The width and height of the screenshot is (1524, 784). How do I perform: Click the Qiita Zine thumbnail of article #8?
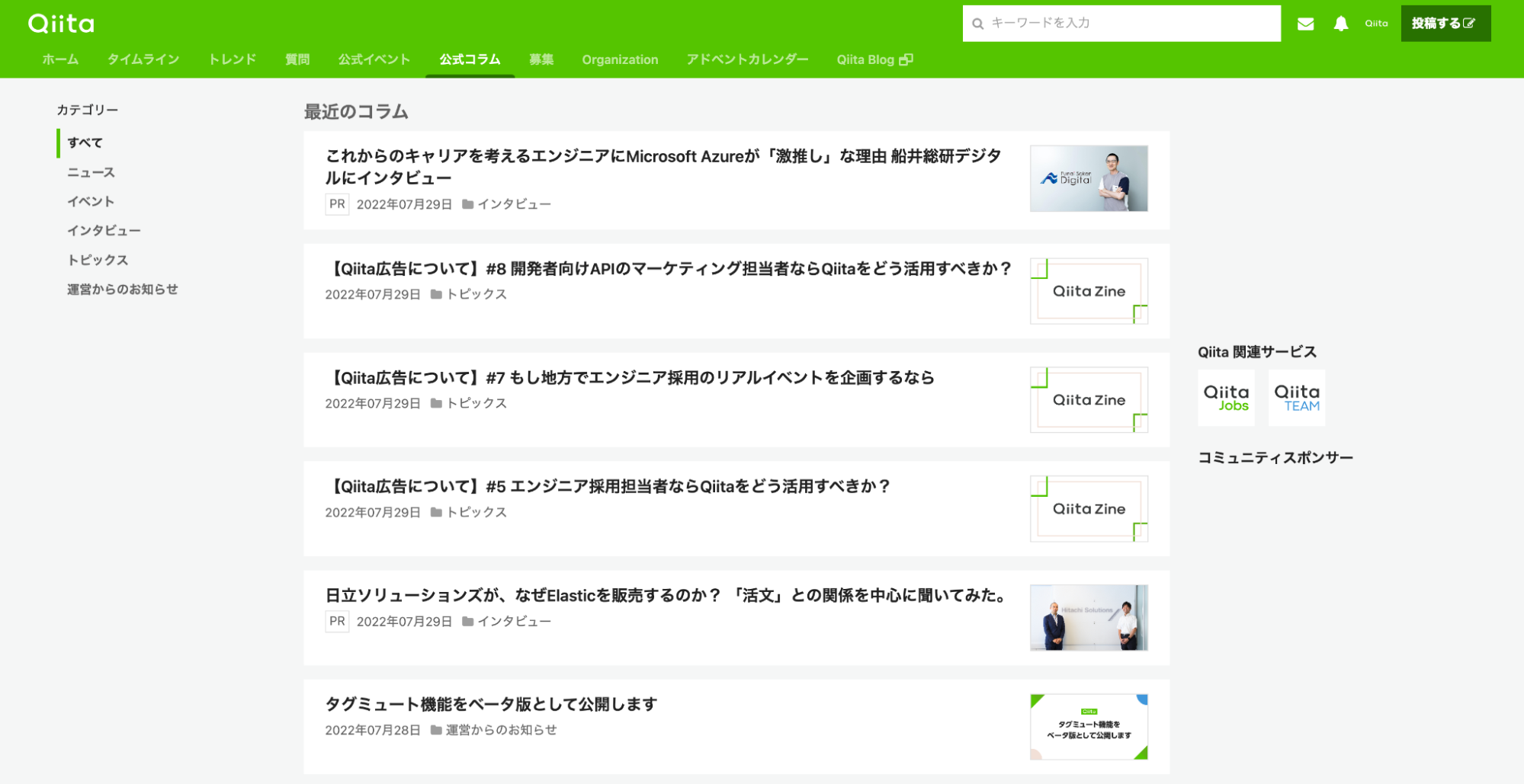[x=1089, y=291]
